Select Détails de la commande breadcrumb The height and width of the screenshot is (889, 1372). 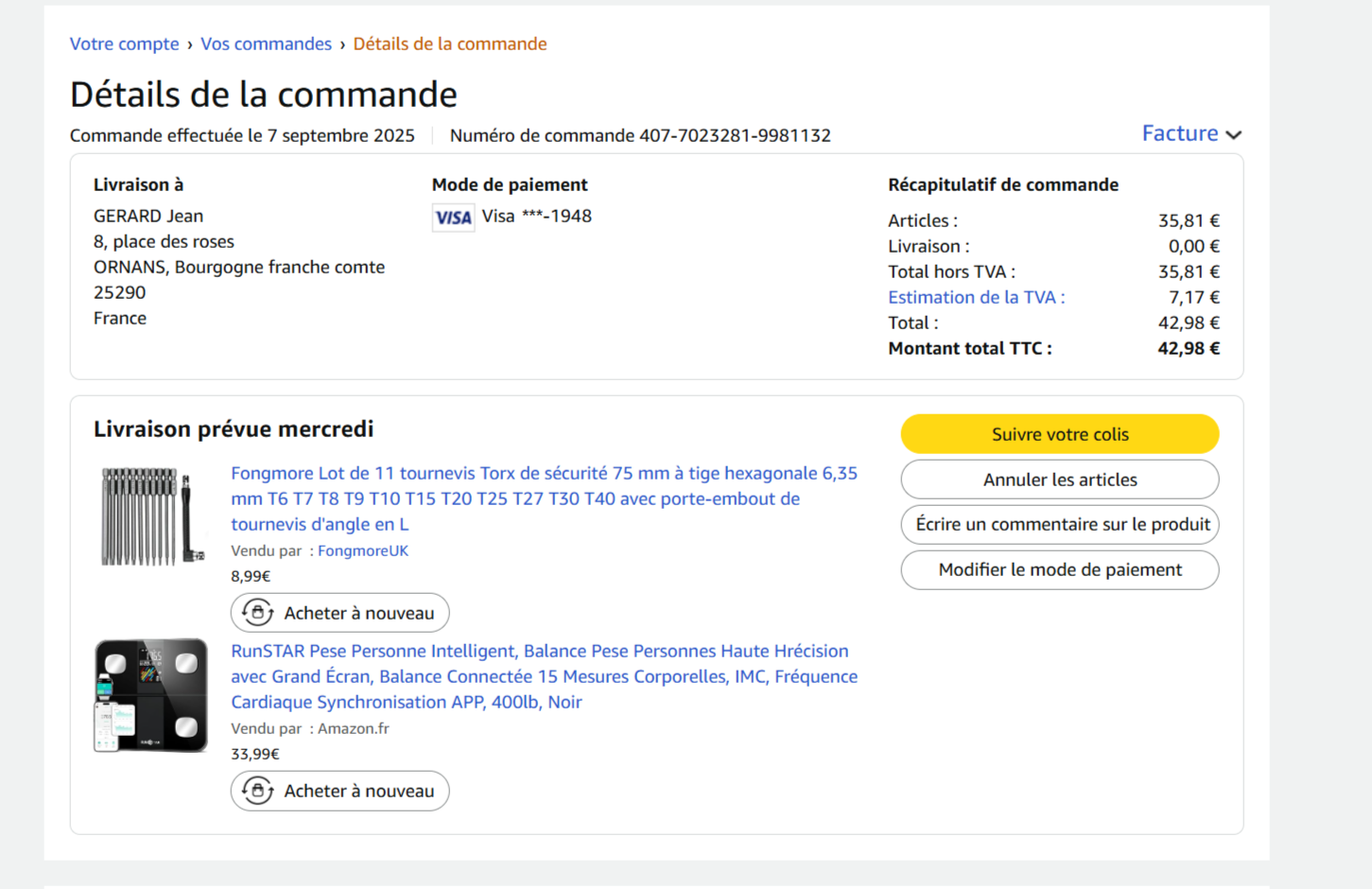[x=449, y=44]
